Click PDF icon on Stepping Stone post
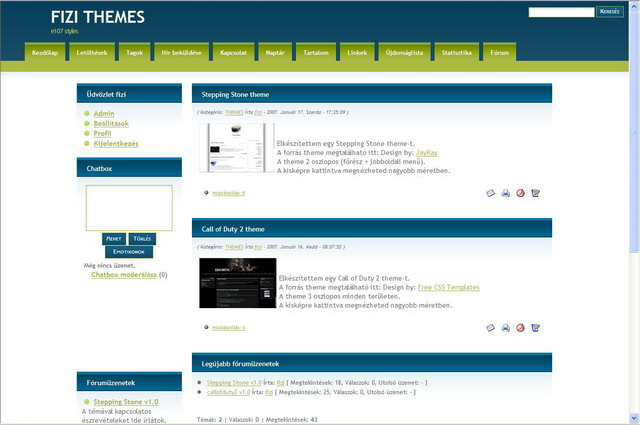The image size is (640, 425). [520, 193]
